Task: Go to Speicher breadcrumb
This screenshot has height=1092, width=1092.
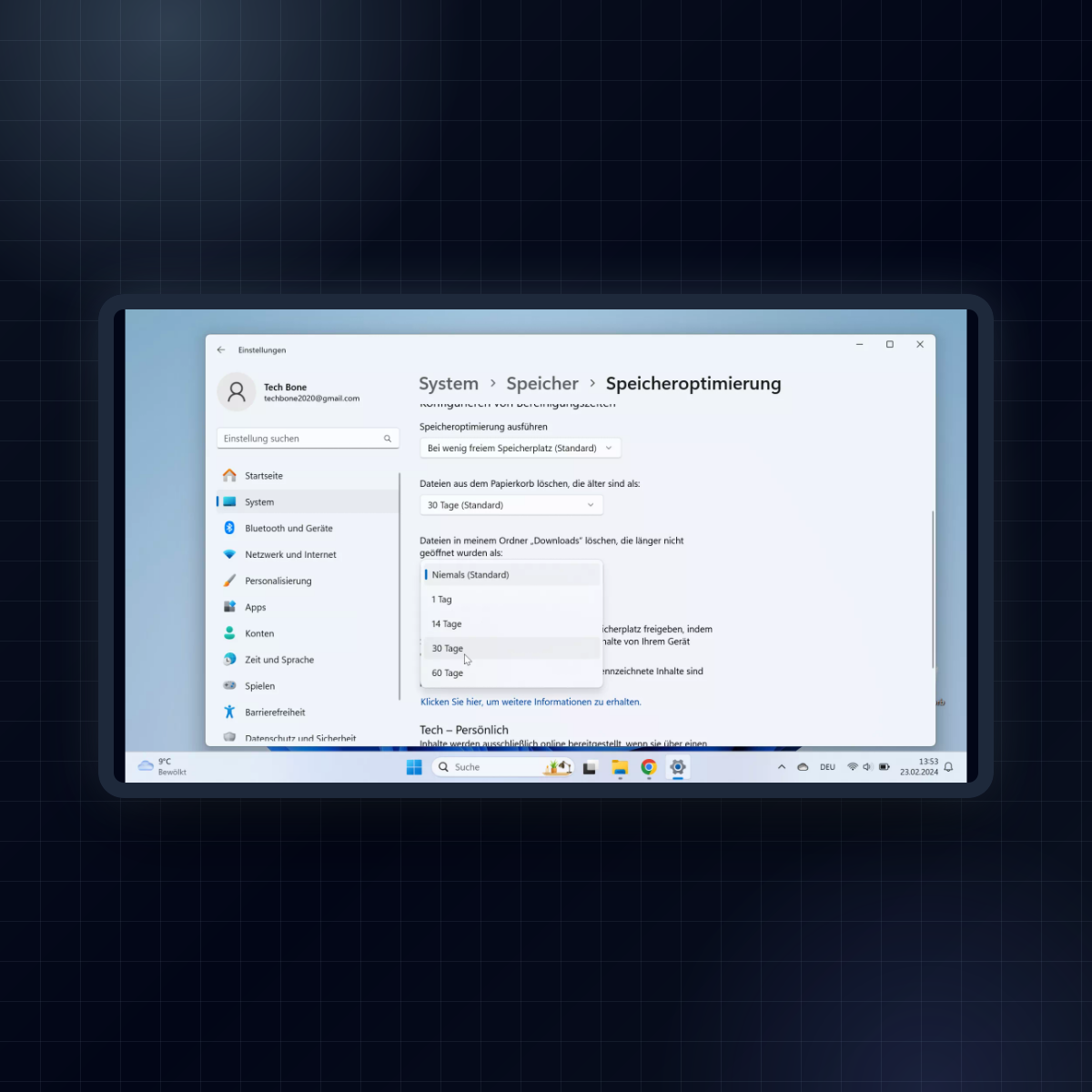Action: click(x=542, y=383)
